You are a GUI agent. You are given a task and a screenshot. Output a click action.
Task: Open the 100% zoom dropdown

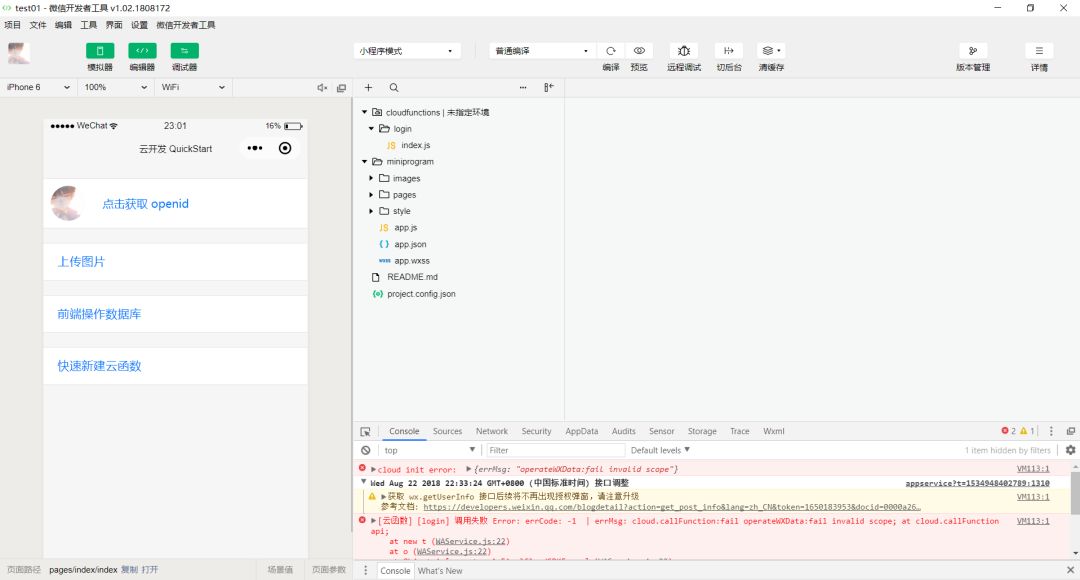115,87
